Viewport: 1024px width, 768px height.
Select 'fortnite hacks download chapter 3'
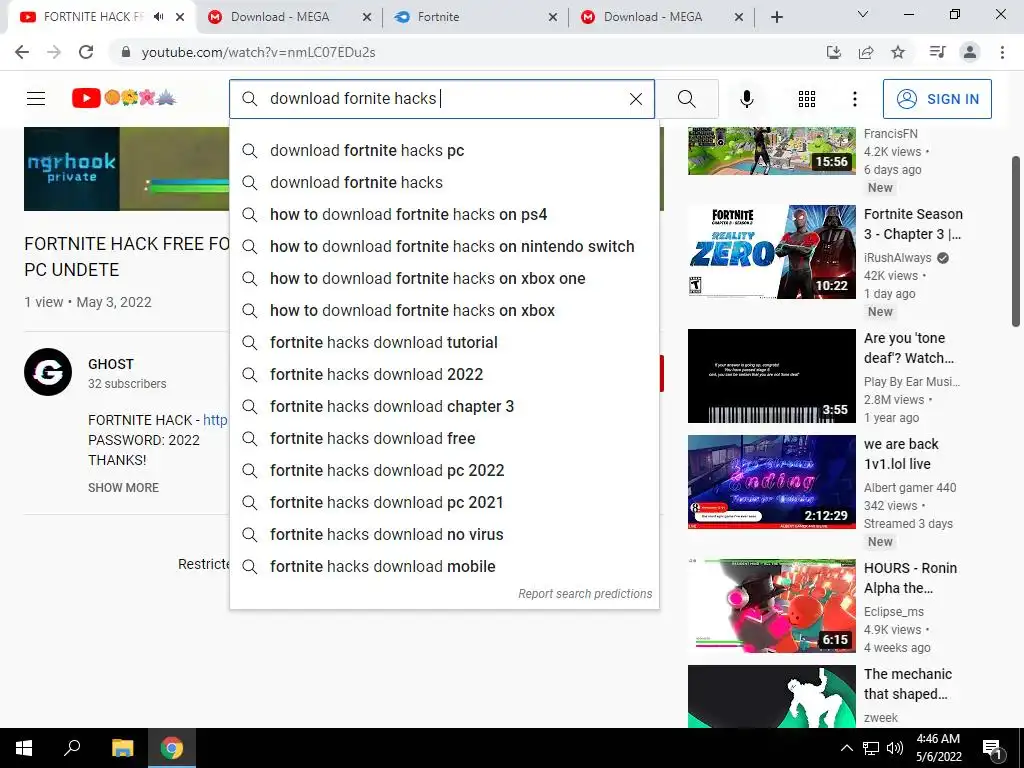coord(444,406)
